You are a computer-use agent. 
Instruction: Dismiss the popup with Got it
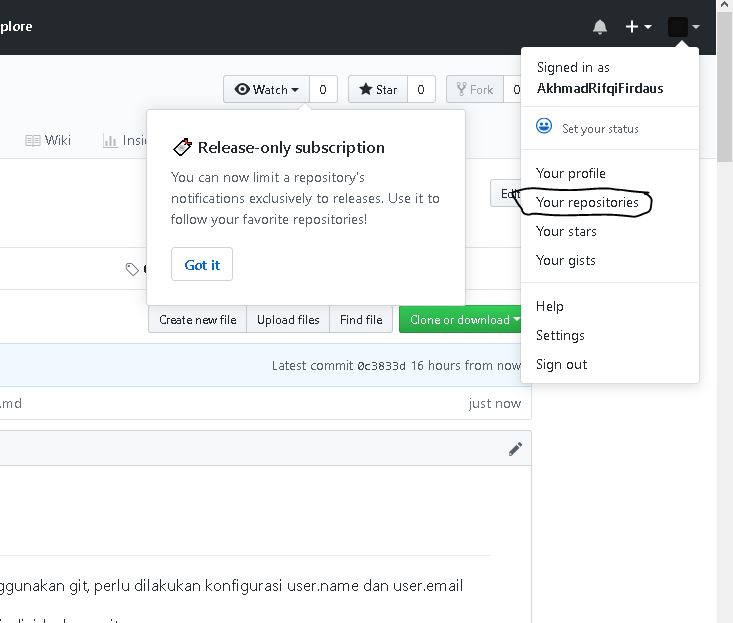coord(202,265)
